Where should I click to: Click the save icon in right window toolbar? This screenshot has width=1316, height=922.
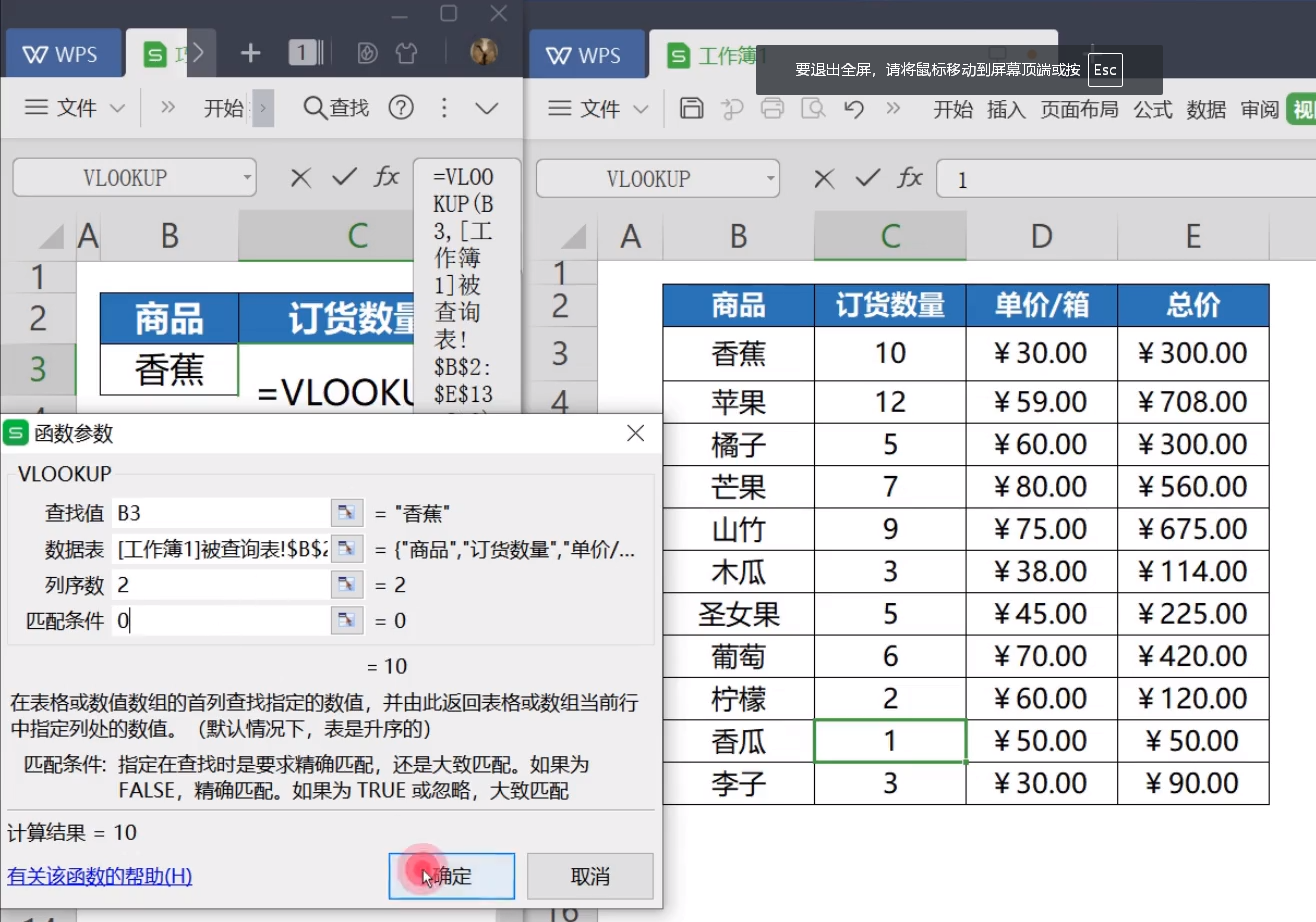[x=691, y=109]
